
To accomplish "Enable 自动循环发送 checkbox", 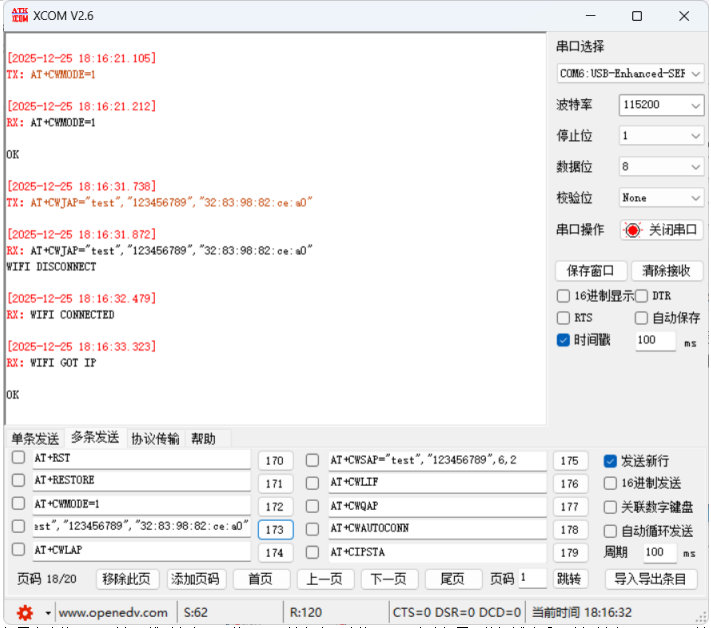I will [610, 531].
